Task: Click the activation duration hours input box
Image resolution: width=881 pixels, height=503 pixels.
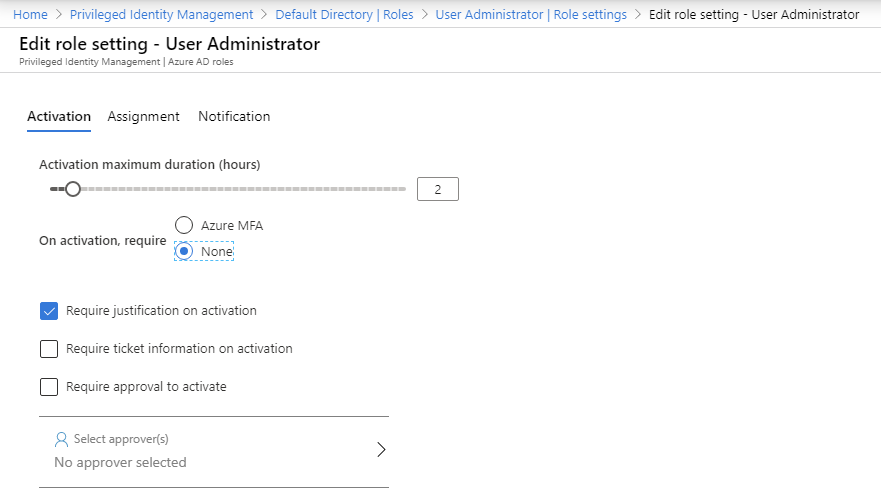Action: (438, 189)
